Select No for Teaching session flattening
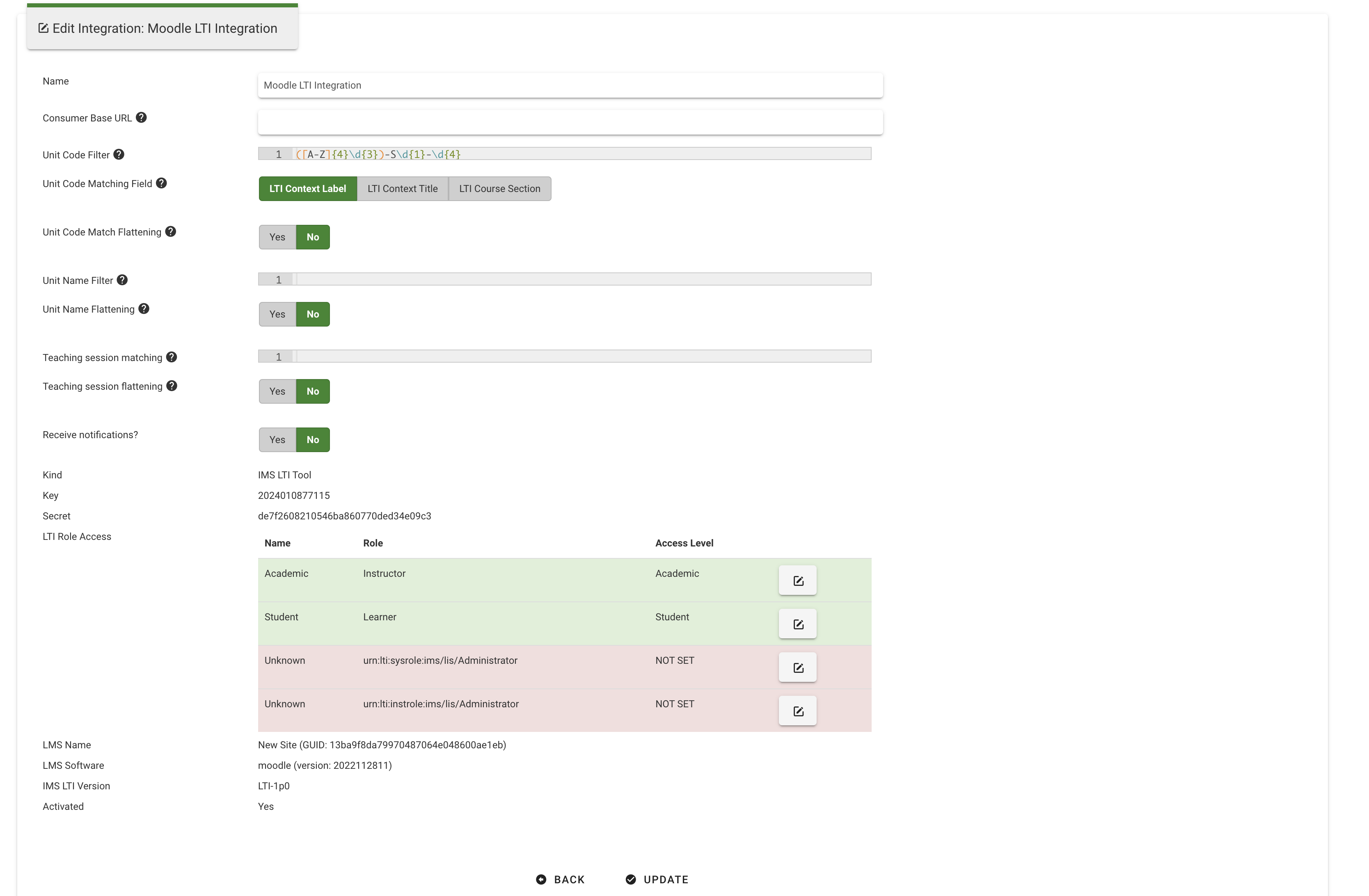Image resolution: width=1369 pixels, height=896 pixels. pos(312,391)
